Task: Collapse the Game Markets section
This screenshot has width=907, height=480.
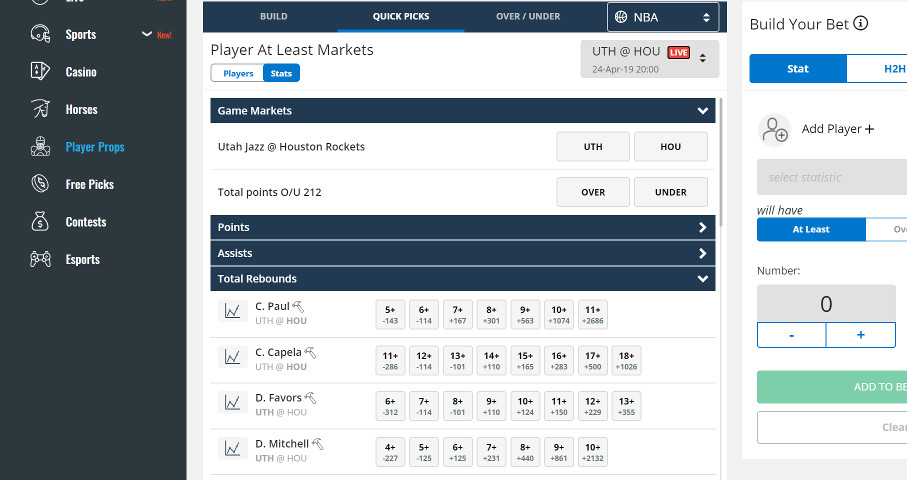Action: [463, 110]
